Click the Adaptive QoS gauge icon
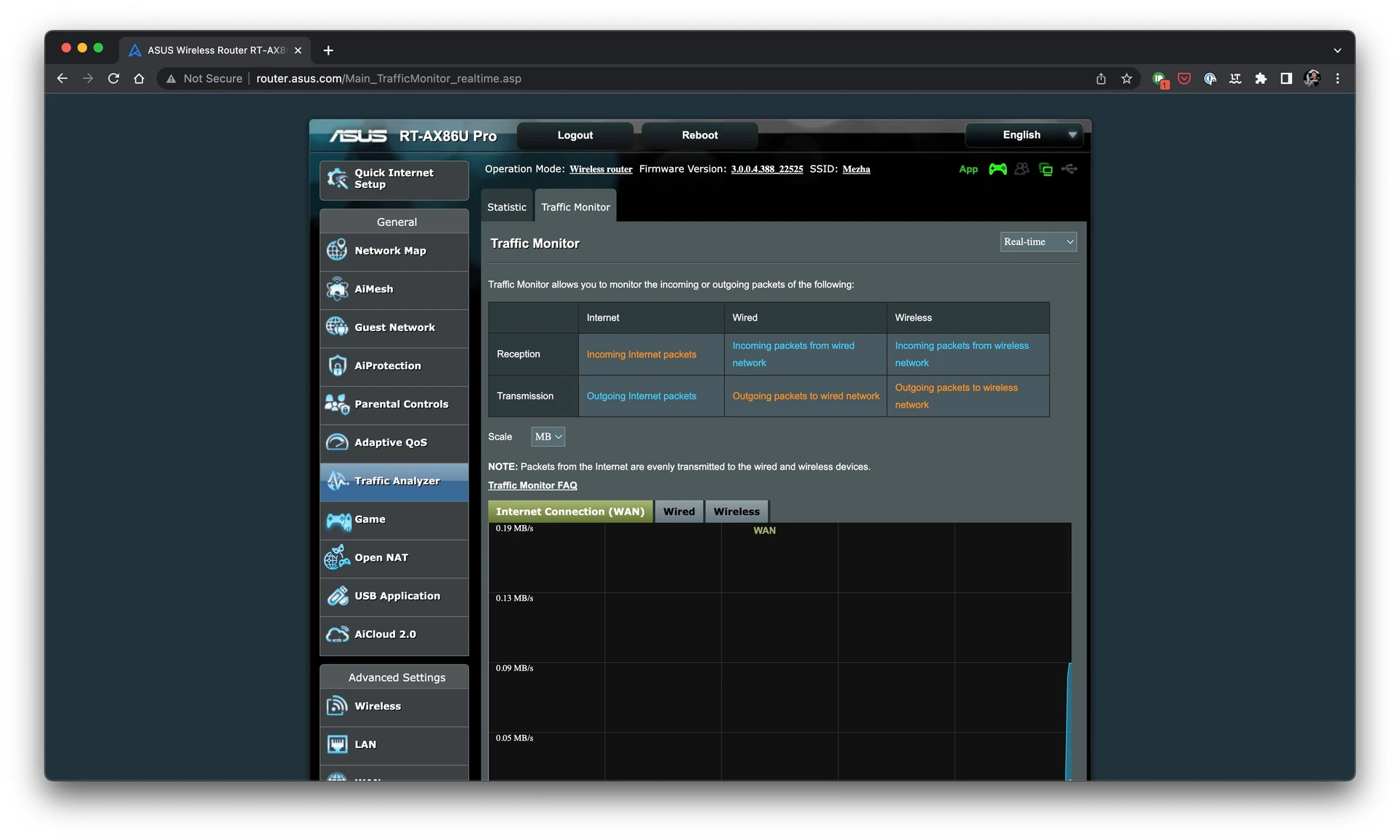This screenshot has height=840, width=1400. coord(337,442)
